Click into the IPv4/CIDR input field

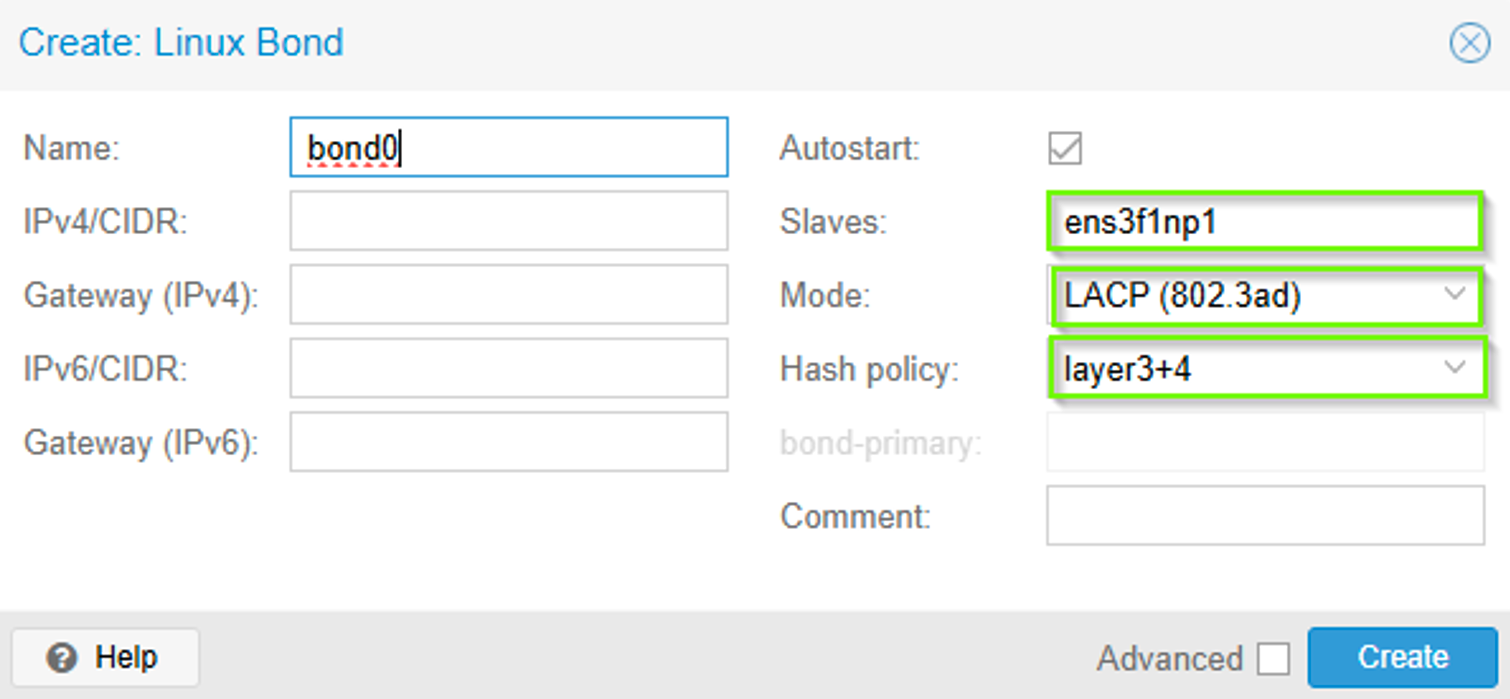508,221
